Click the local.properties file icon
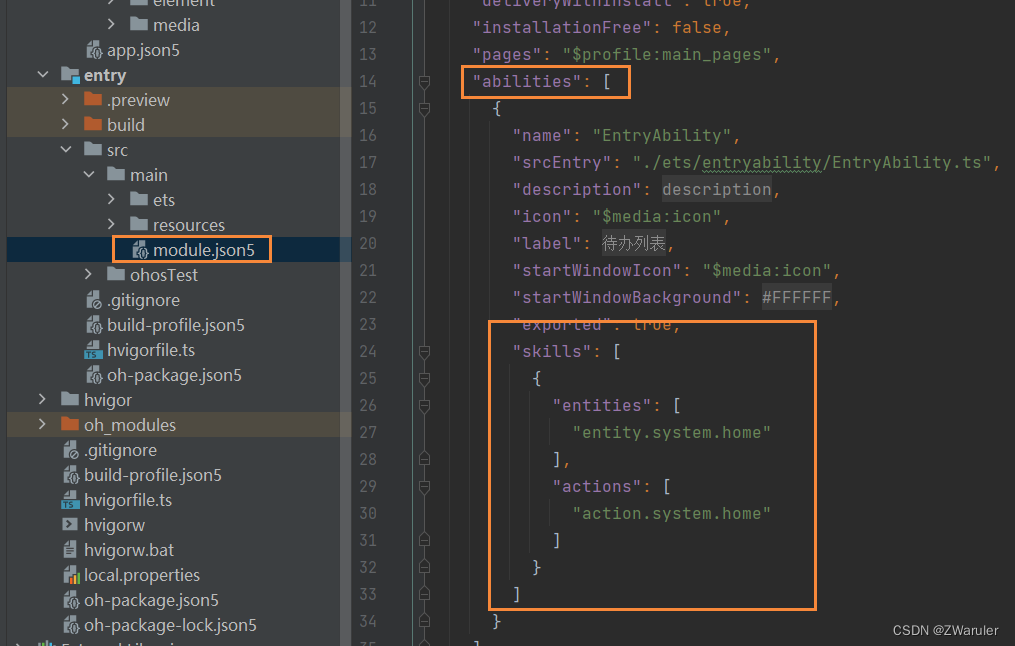The width and height of the screenshot is (1015, 646). point(71,574)
